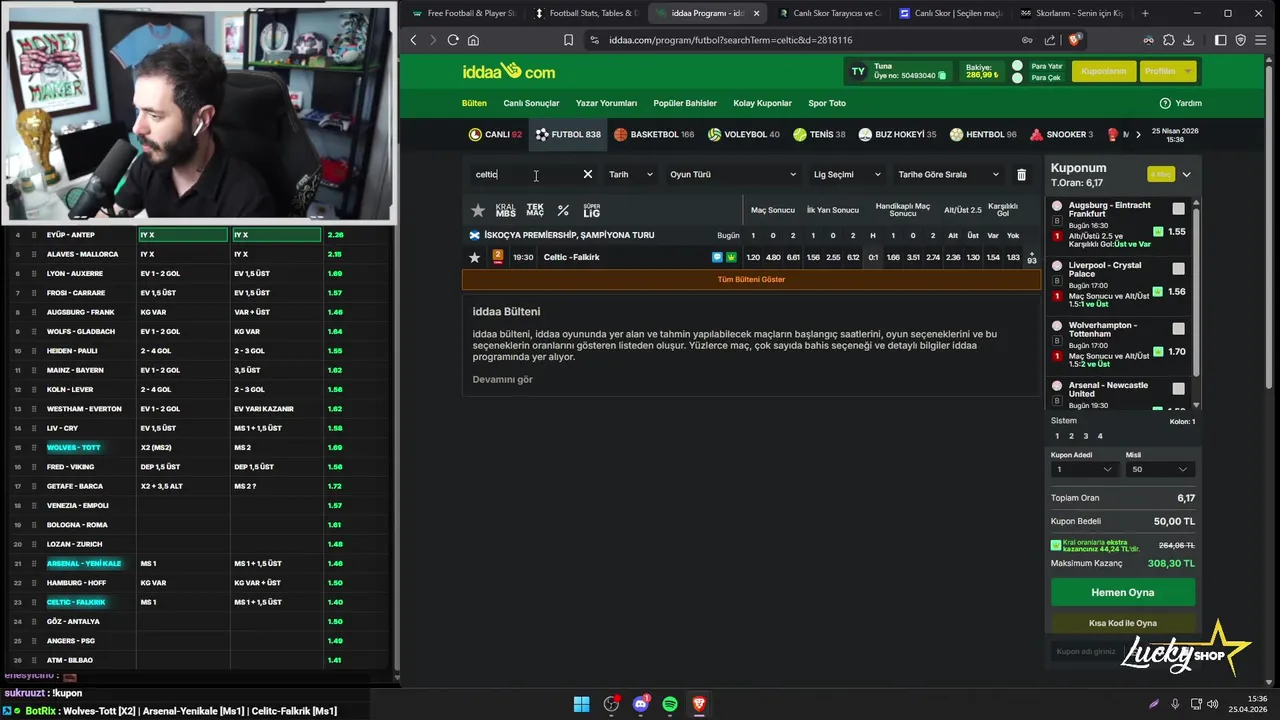
Task: Switch to BASKETBOL 166 sport tab
Action: click(x=654, y=134)
